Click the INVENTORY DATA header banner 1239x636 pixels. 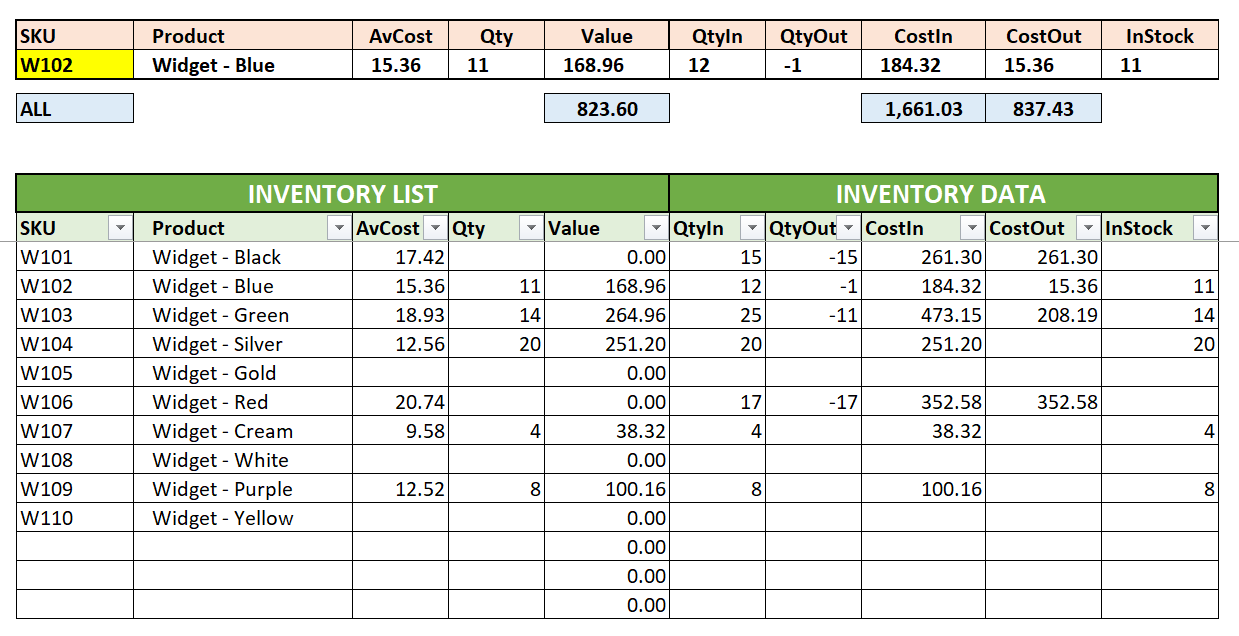(940, 194)
